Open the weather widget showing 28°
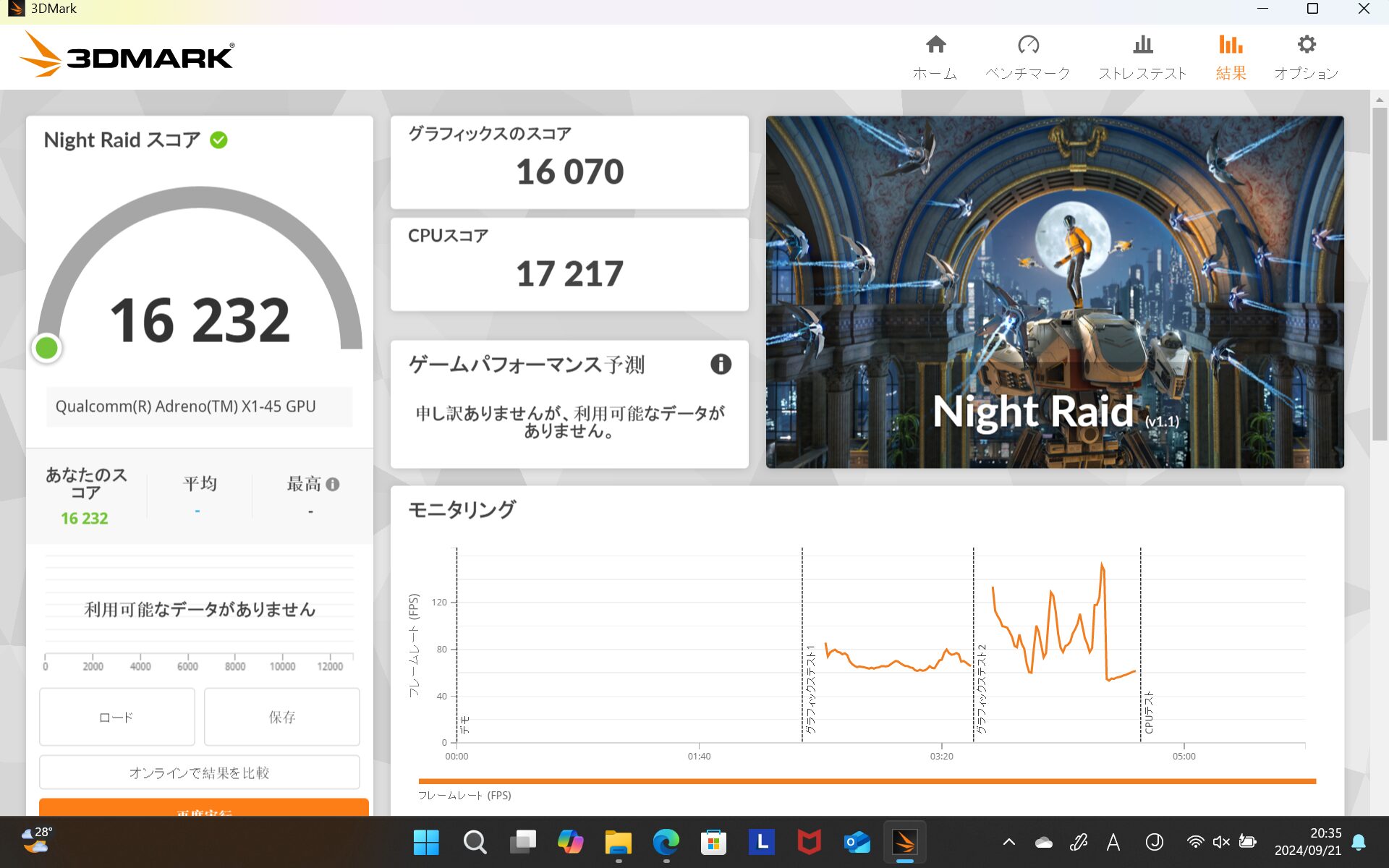Viewport: 1389px width, 868px height. click(36, 841)
